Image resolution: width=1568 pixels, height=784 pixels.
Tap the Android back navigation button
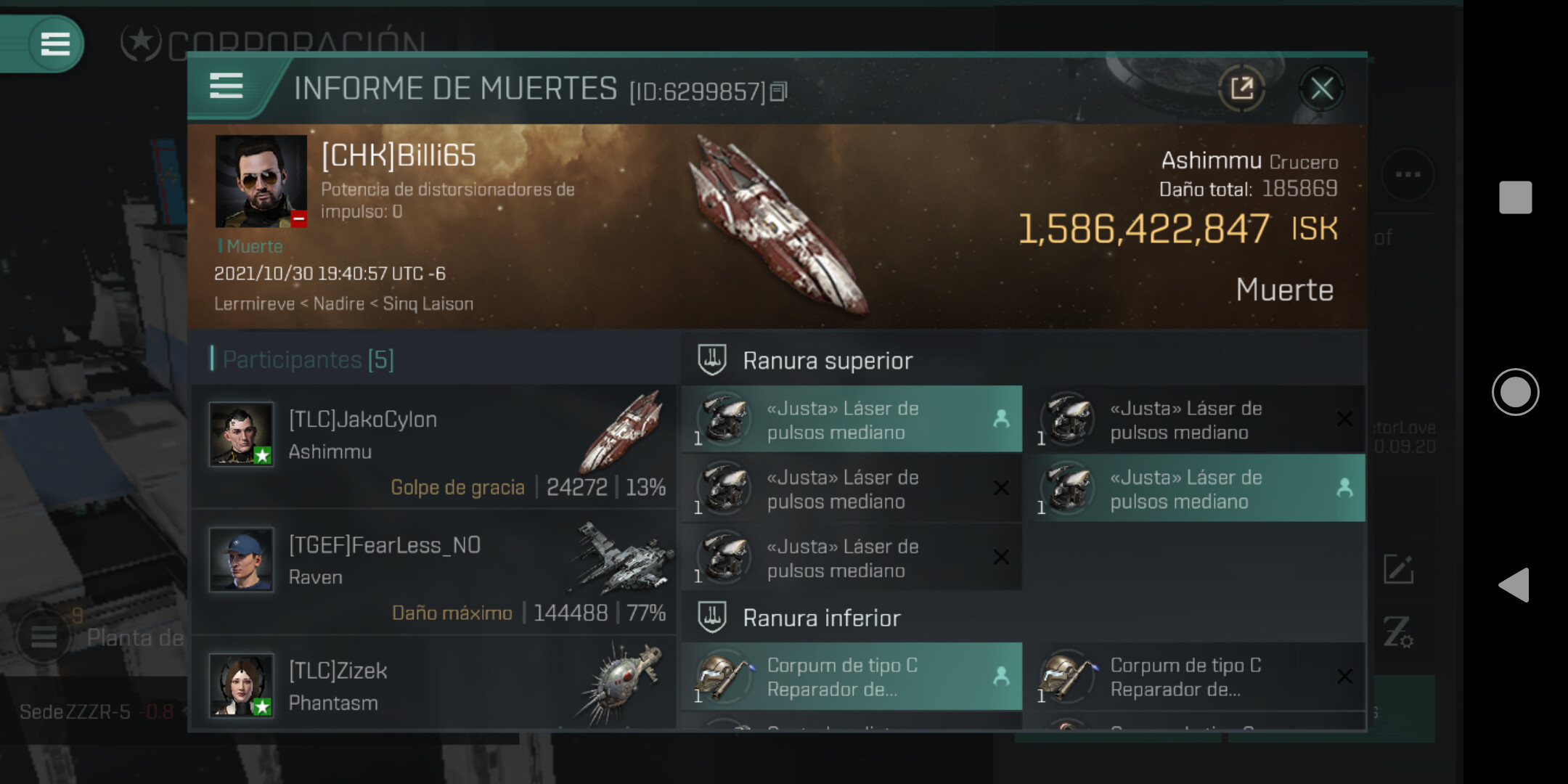click(x=1514, y=585)
